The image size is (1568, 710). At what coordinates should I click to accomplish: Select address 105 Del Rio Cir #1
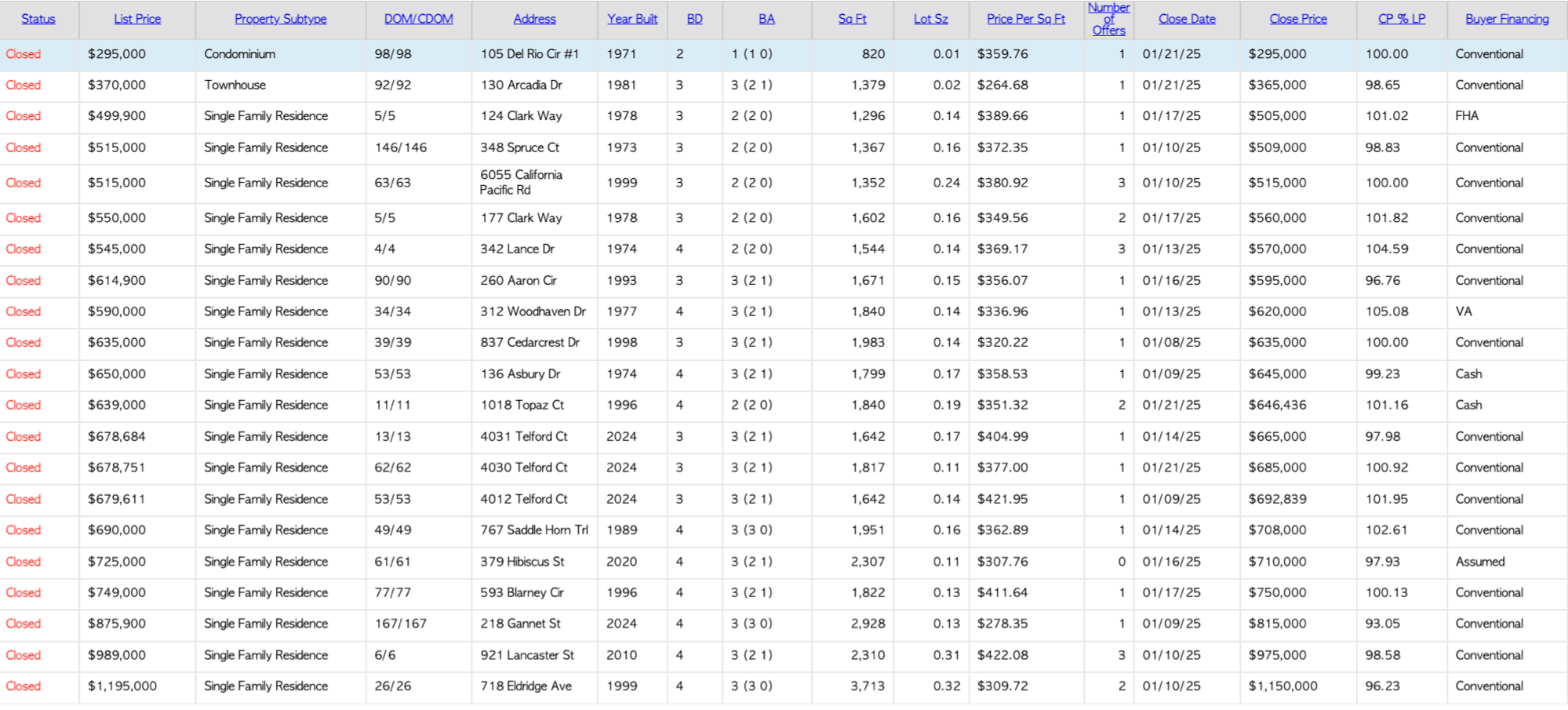click(x=529, y=54)
